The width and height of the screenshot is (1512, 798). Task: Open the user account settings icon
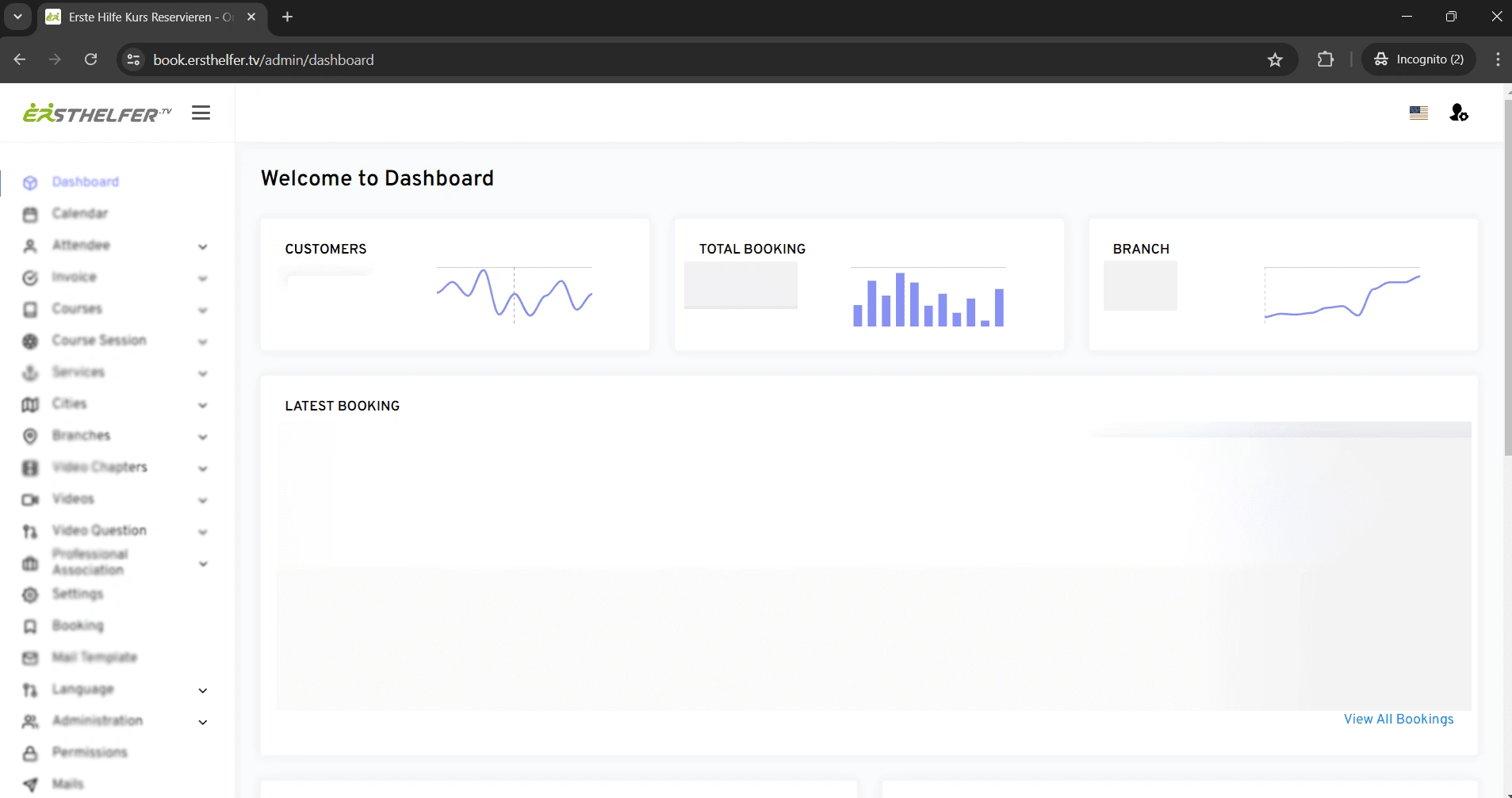[1459, 113]
